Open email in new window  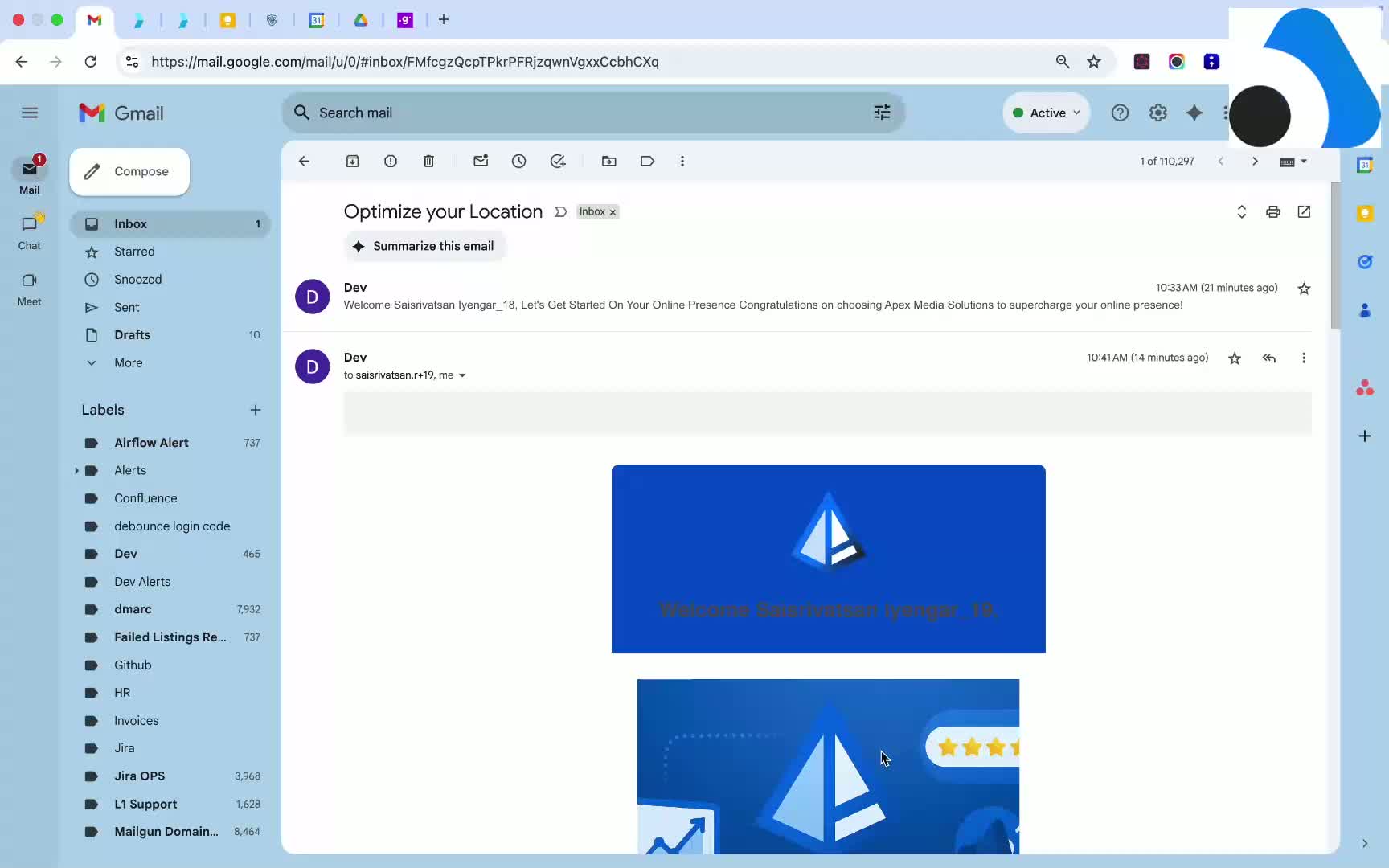click(x=1304, y=211)
